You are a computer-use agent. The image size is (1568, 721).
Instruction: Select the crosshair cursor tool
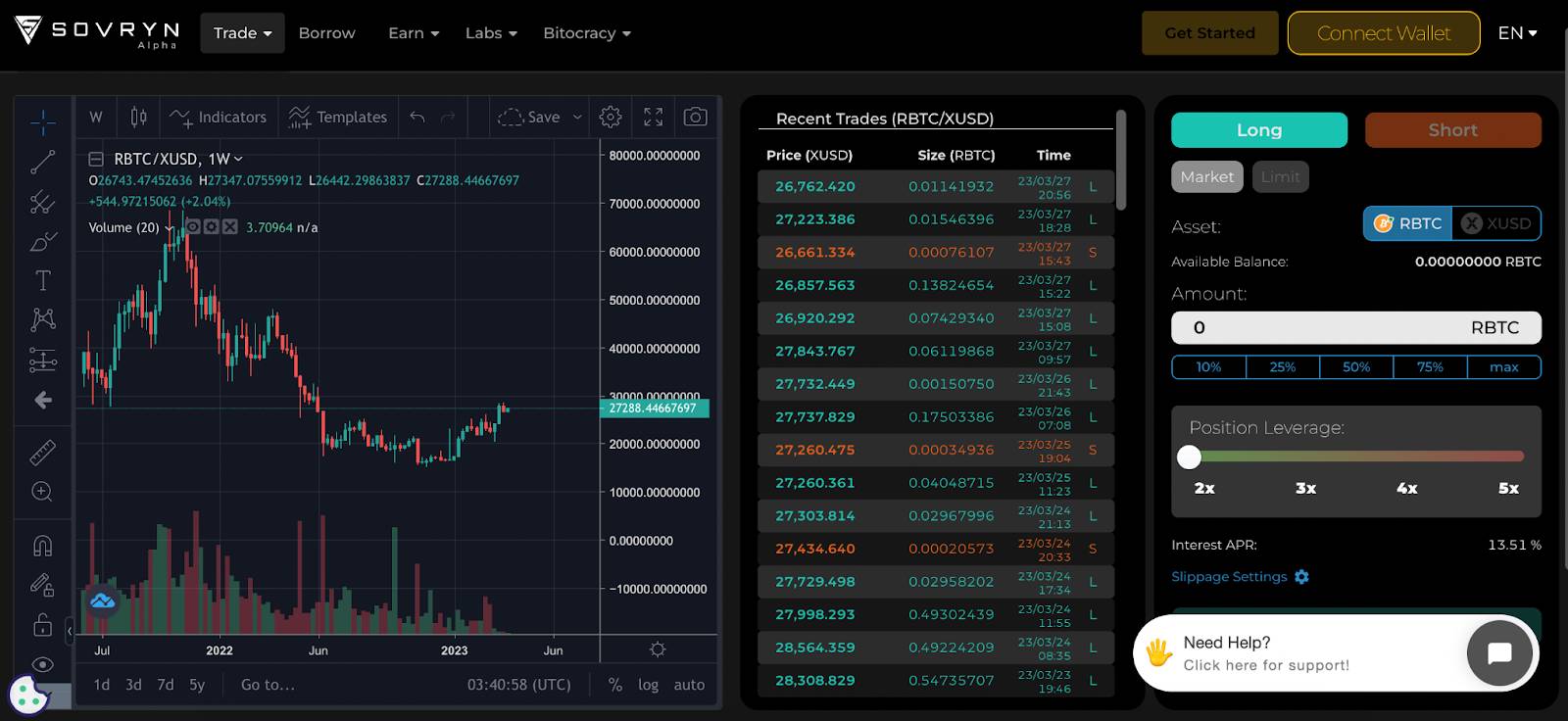point(42,121)
